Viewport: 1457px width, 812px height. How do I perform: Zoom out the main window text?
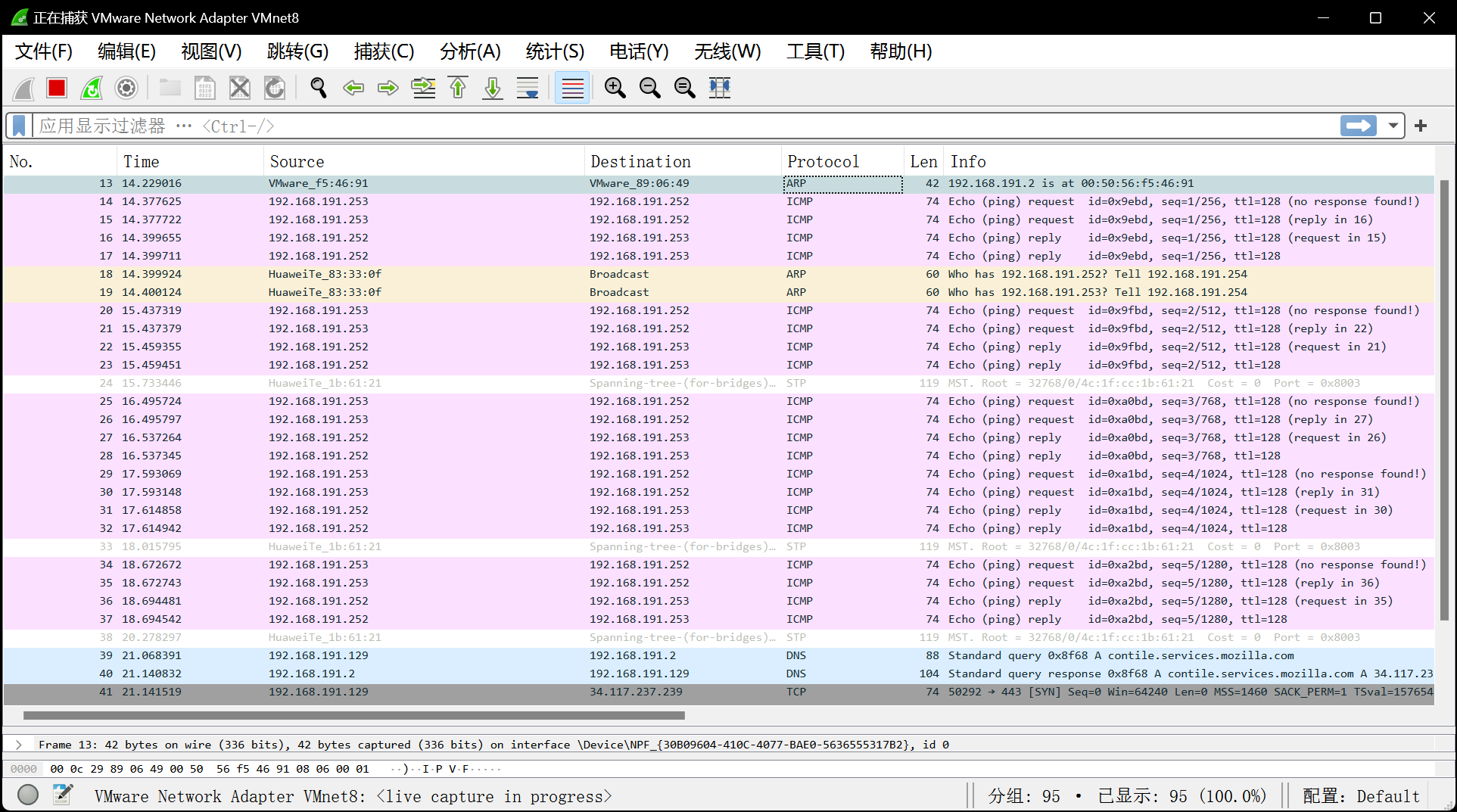pos(650,89)
